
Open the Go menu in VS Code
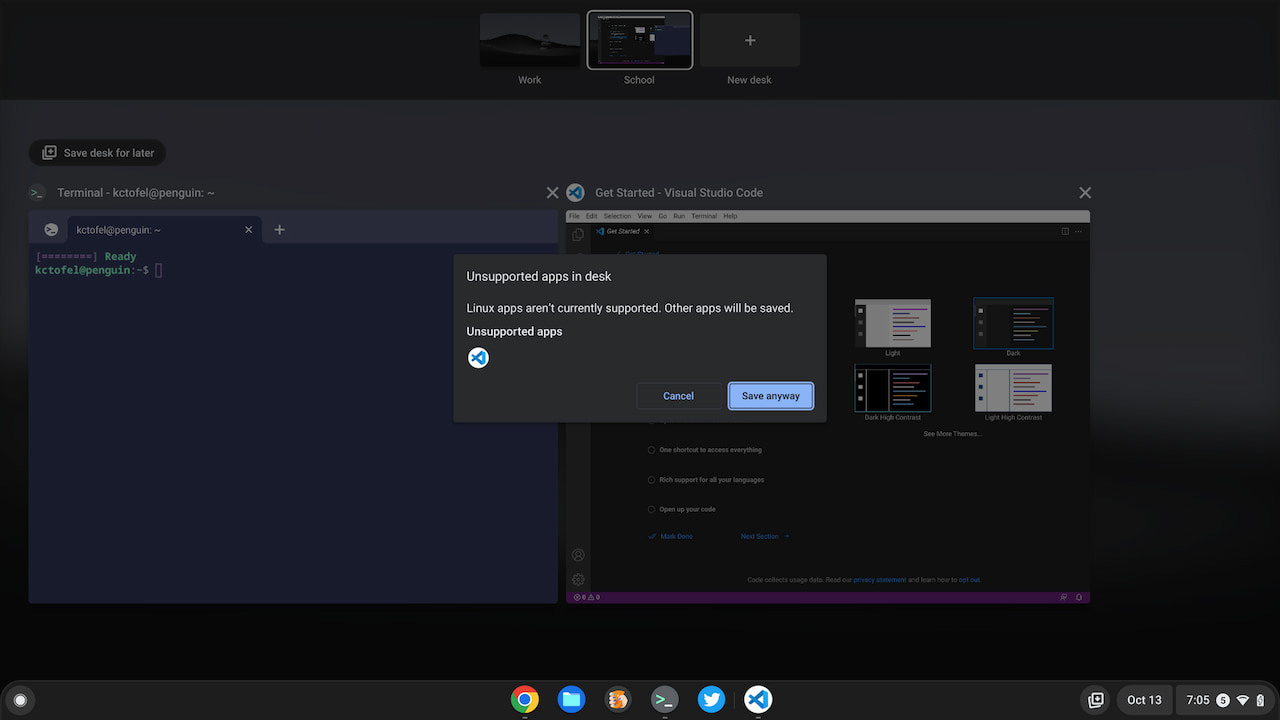pyautogui.click(x=663, y=216)
